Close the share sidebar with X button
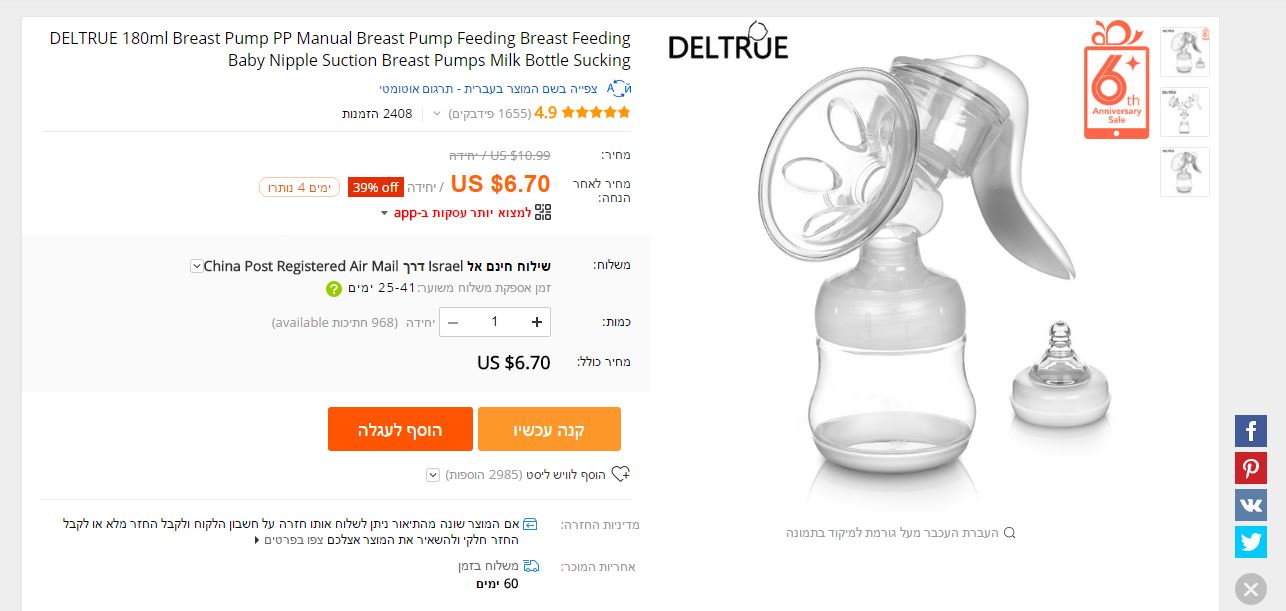 tap(1250, 589)
